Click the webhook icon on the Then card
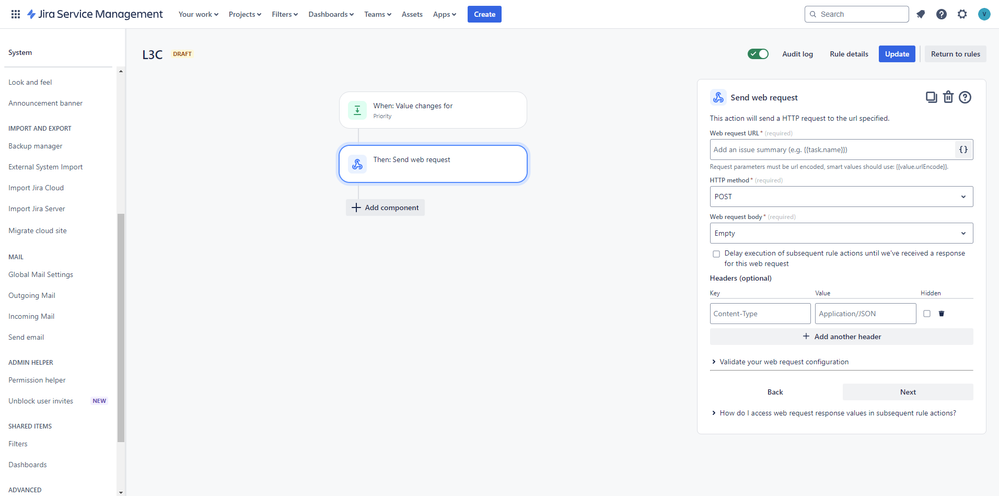Screen dimensions: 999x496 click(x=357, y=164)
